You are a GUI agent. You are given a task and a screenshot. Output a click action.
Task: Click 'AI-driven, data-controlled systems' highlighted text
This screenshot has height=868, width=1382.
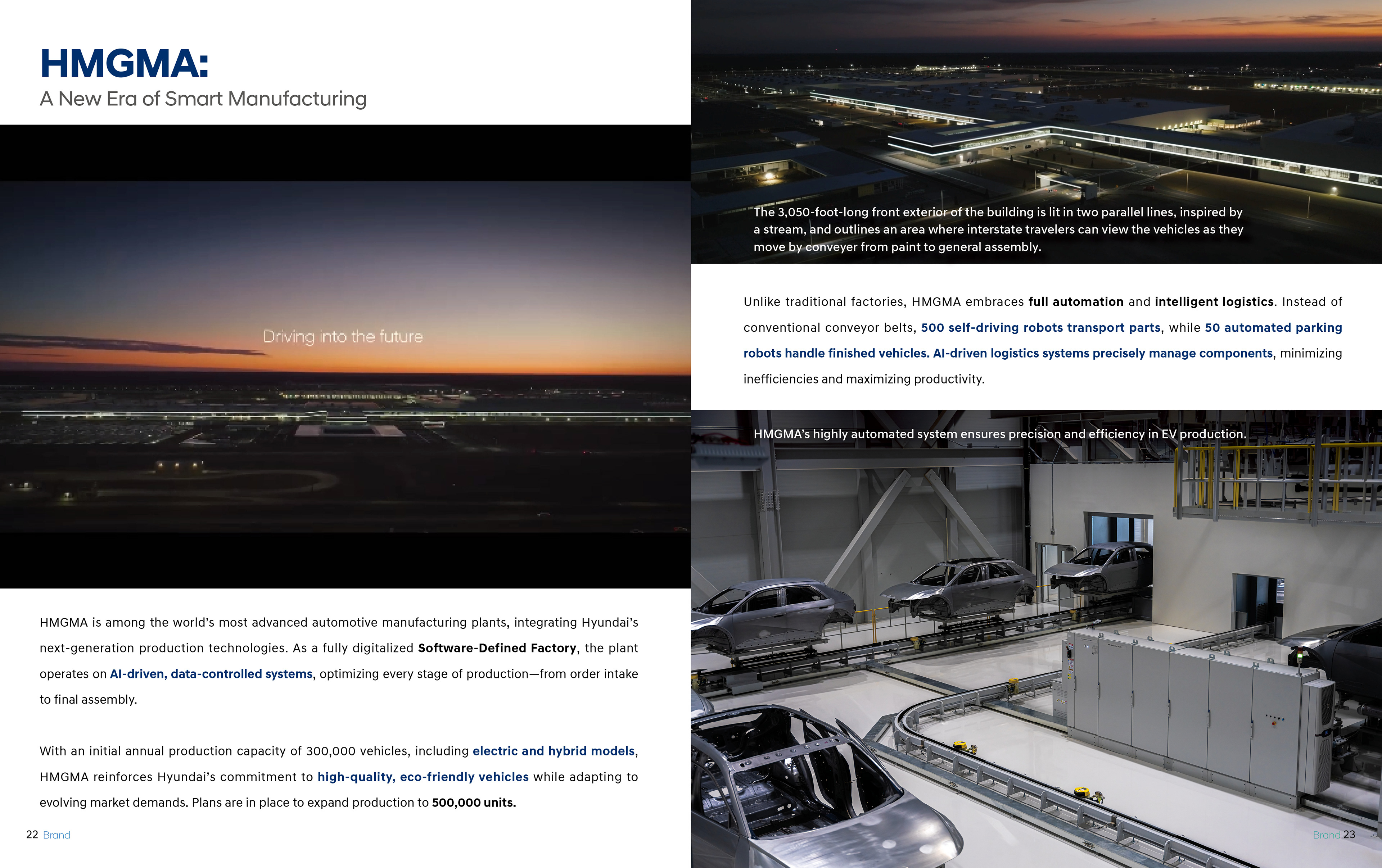(211, 674)
